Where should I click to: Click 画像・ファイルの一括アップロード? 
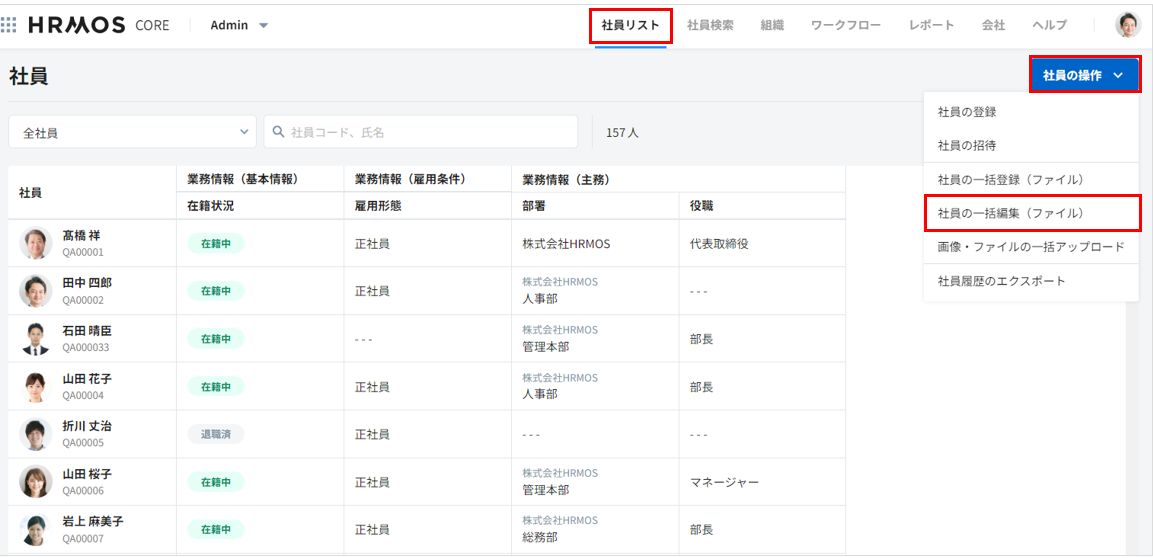coord(1030,246)
